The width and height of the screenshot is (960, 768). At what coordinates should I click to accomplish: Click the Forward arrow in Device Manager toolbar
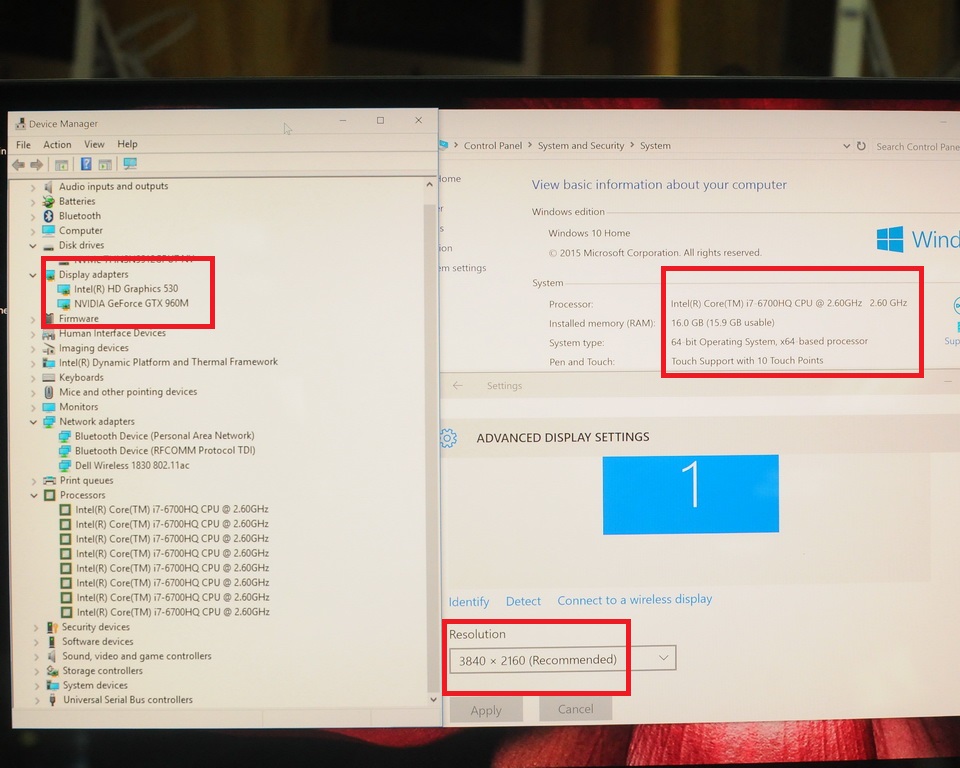(37, 164)
